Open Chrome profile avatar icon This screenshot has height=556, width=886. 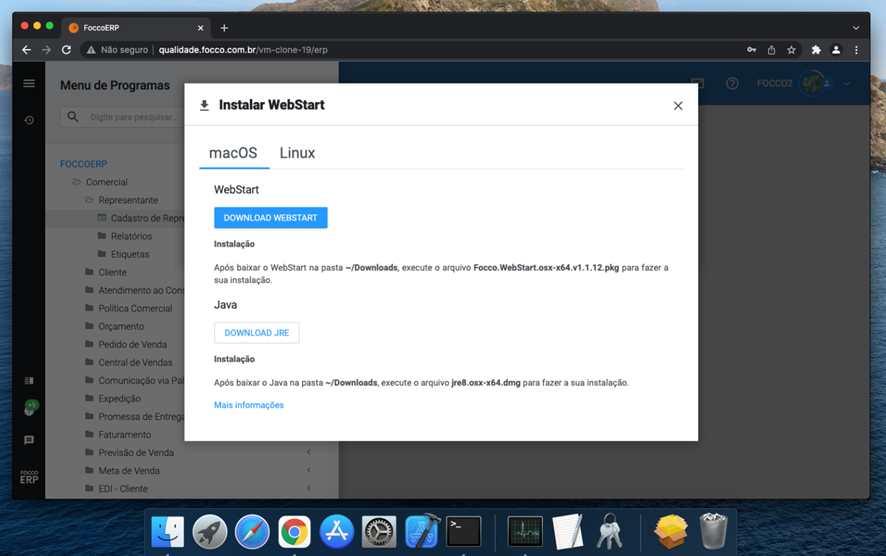[x=836, y=50]
